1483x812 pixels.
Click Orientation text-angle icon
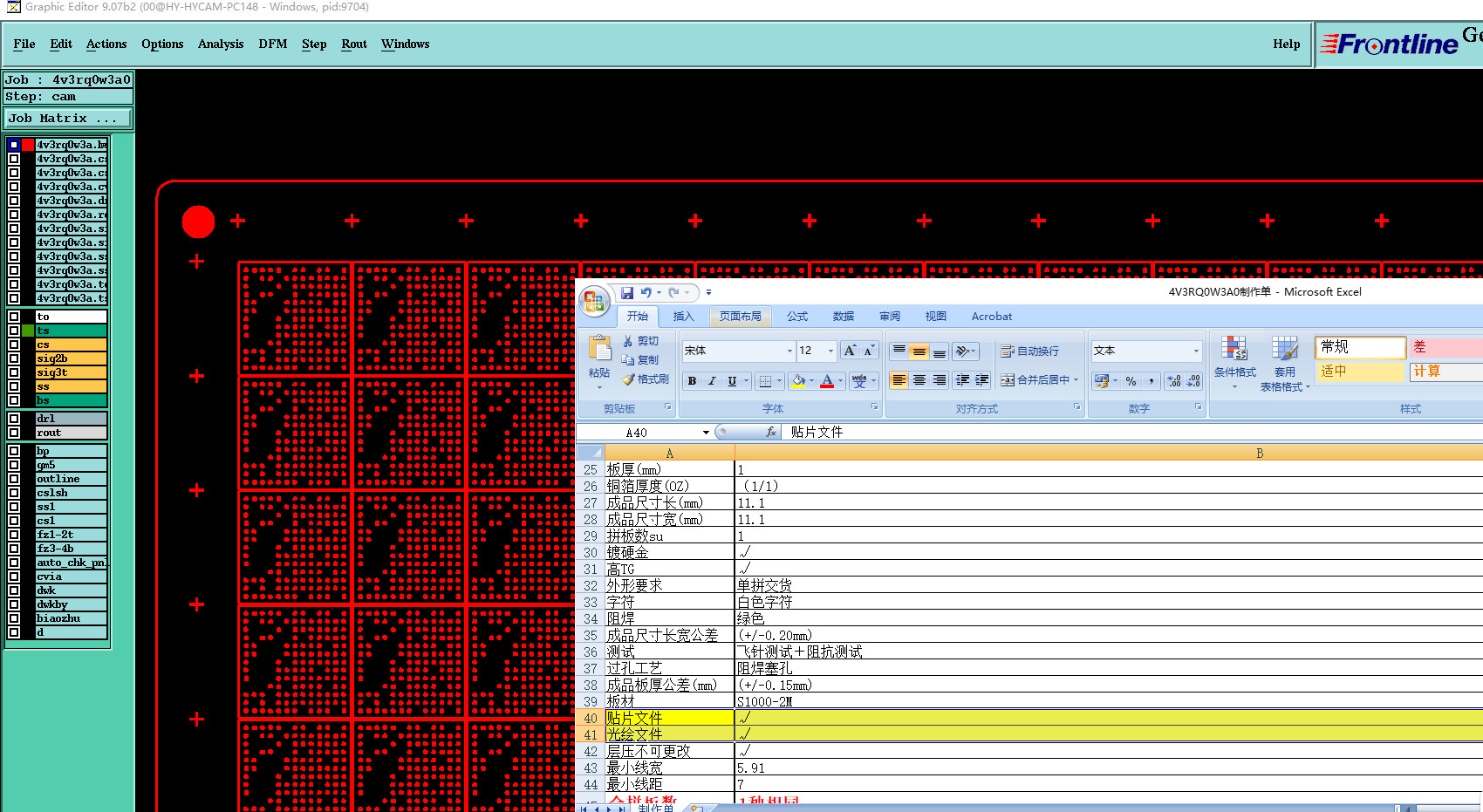[x=962, y=351]
